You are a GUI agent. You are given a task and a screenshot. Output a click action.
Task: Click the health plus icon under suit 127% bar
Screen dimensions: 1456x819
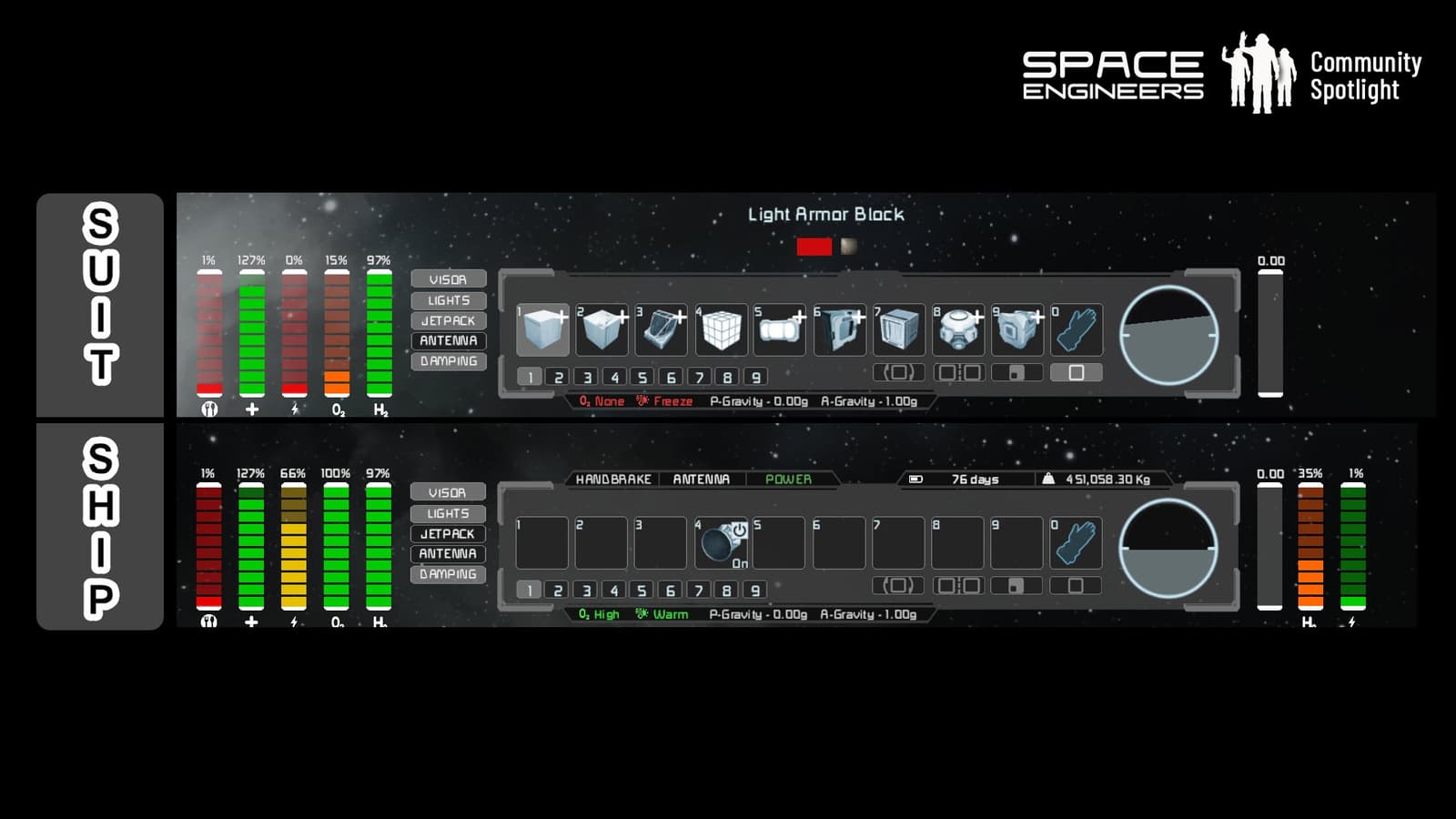(252, 409)
